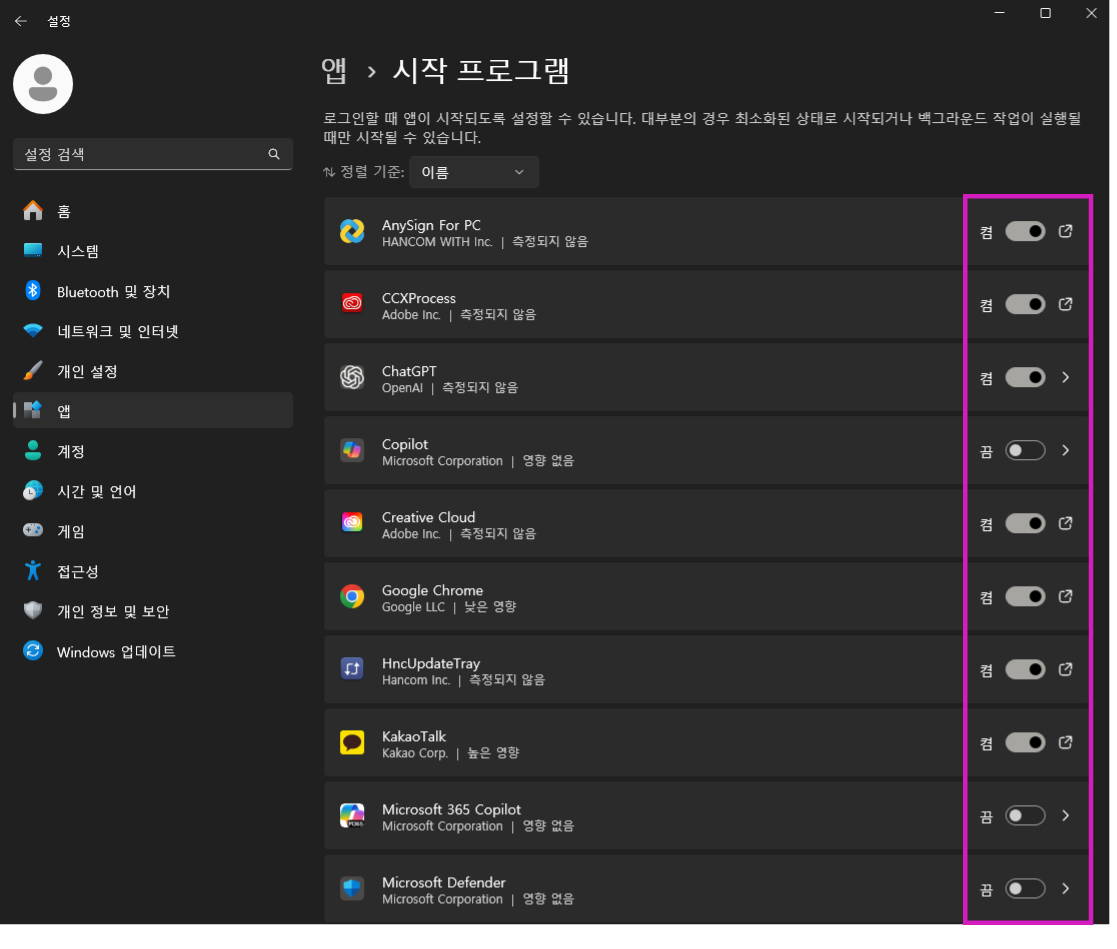1117x949 pixels.
Task: Expand Microsoft Defender row chevron
Action: [1066, 888]
